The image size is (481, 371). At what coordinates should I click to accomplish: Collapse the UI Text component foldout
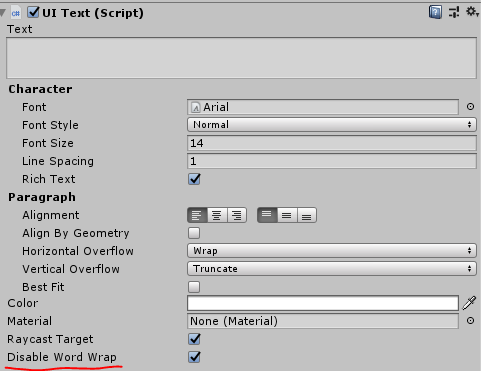coord(3,13)
